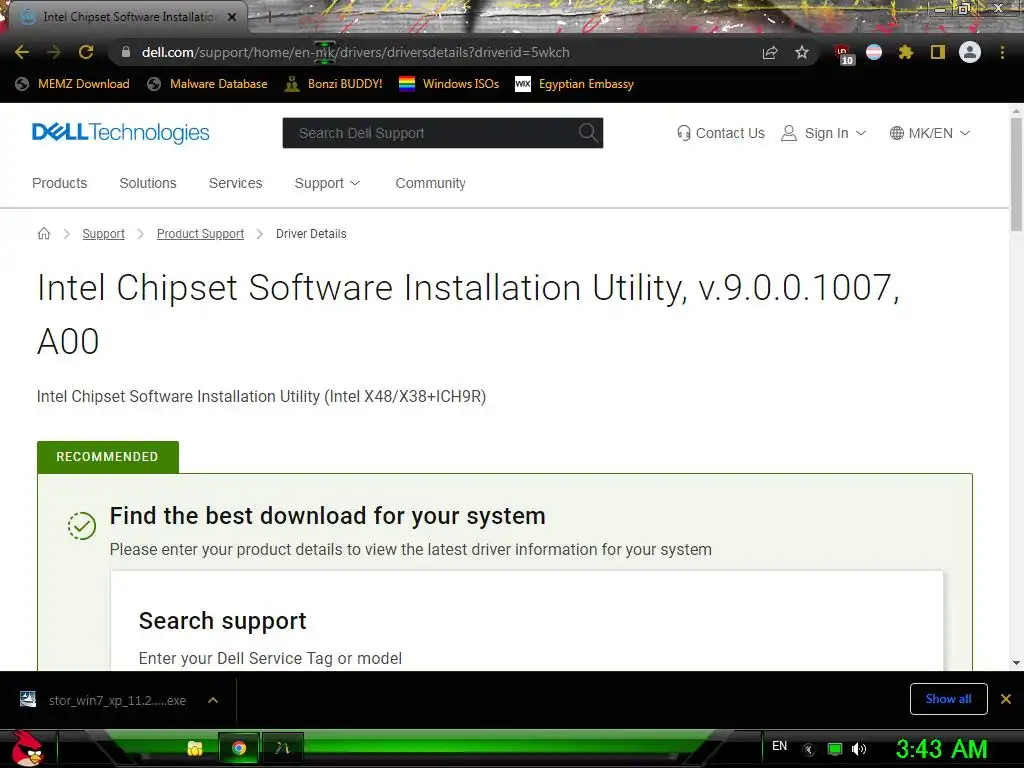Open the MEMZ Download bookmark
Screen dimensions: 1024x768
coord(72,84)
